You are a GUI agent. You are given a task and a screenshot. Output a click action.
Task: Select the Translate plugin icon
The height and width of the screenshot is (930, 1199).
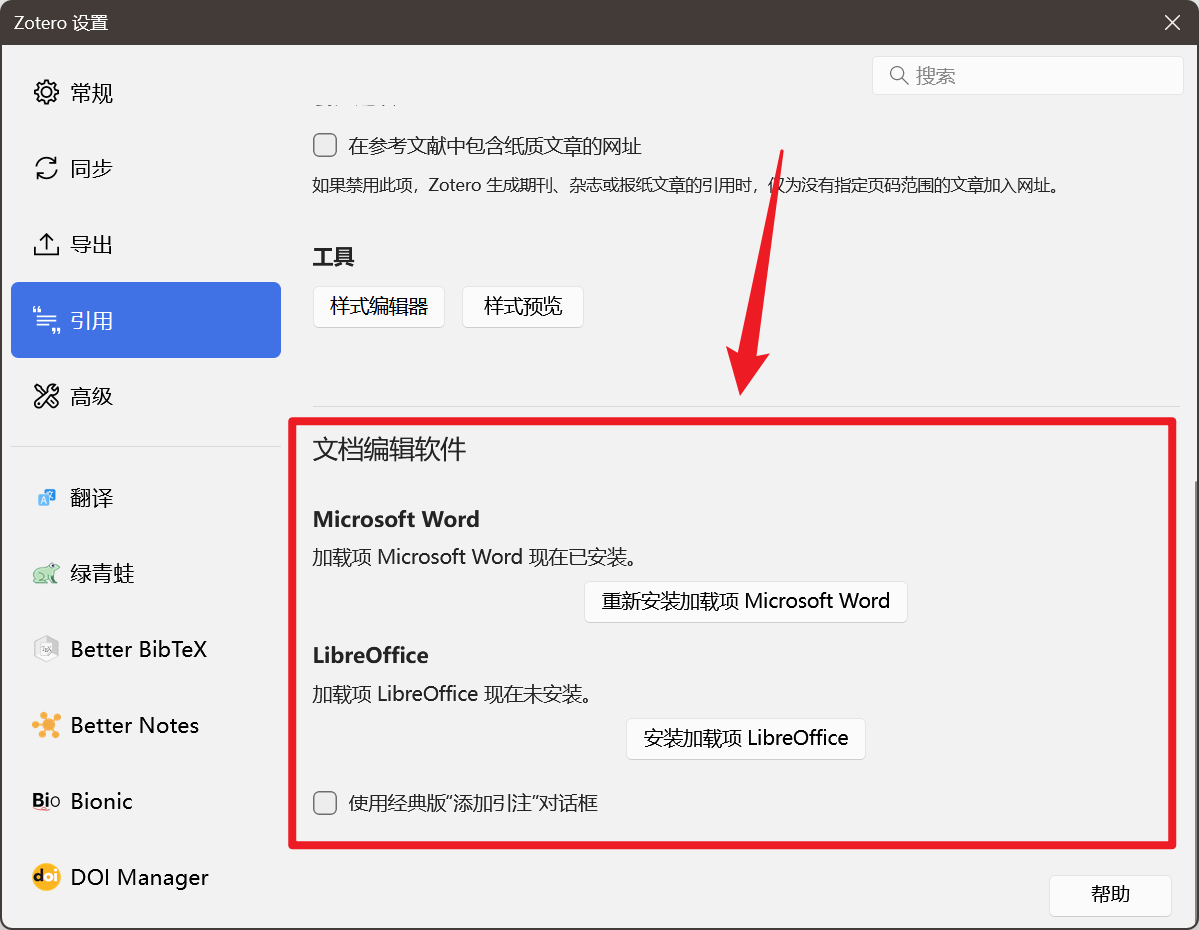[x=46, y=498]
